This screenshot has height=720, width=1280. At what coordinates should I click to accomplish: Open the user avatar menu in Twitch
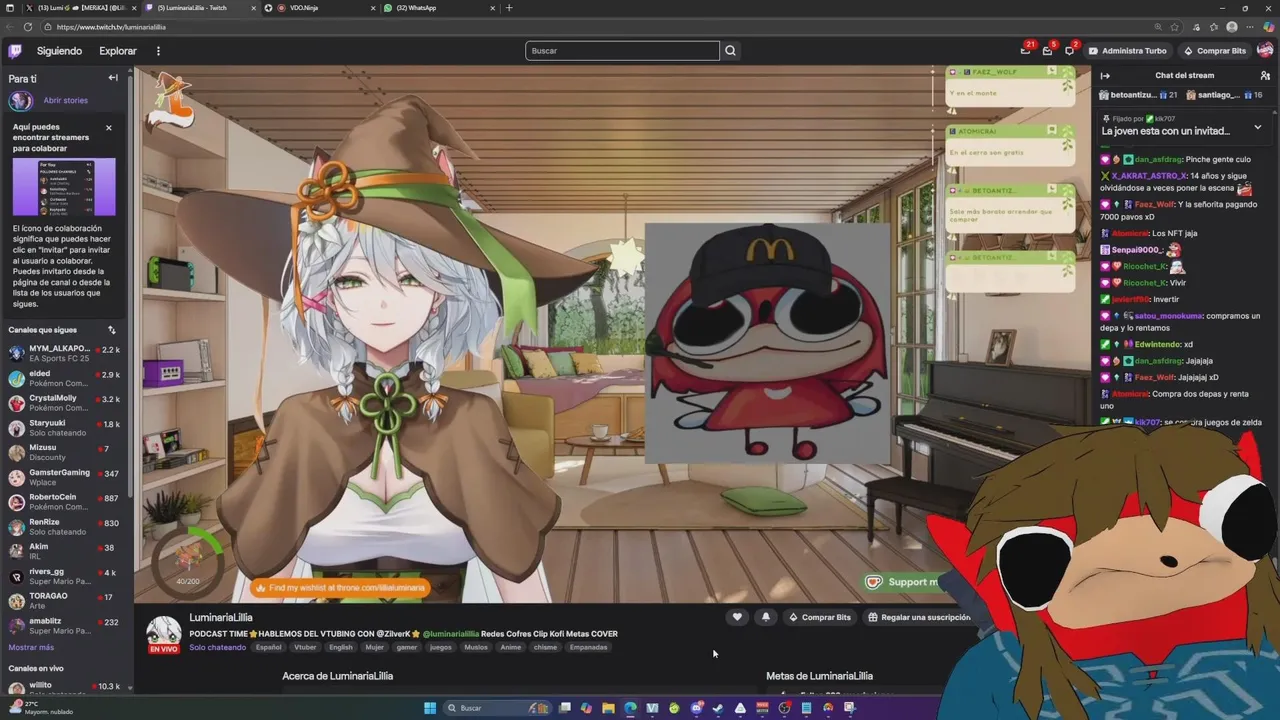pos(1265,51)
